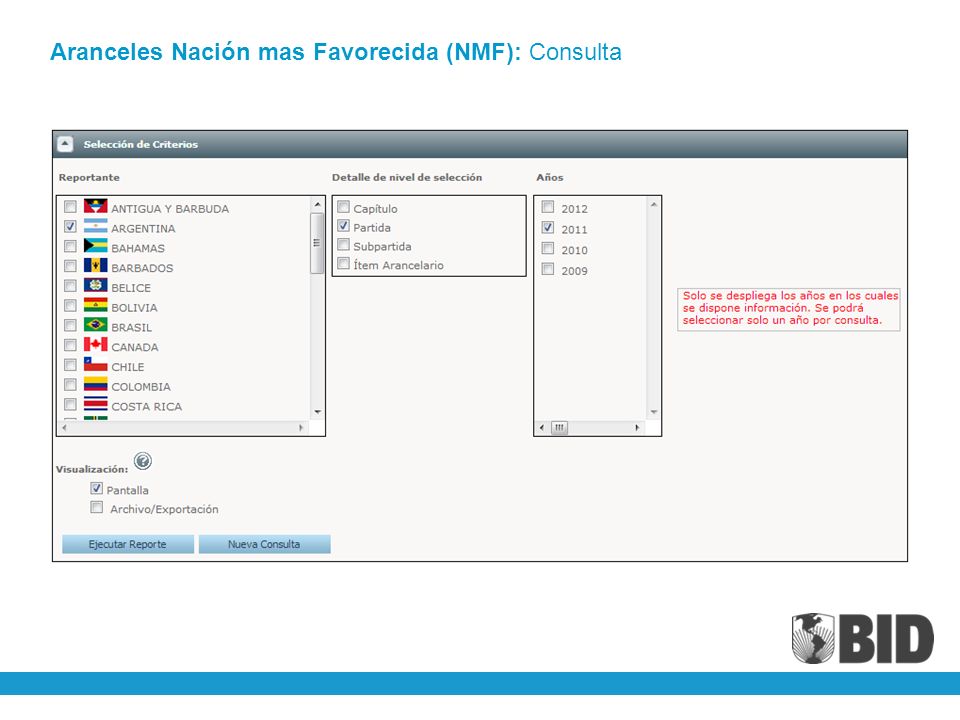Check the BAHAMAS checkbox
This screenshot has width=960, height=720.
[70, 246]
